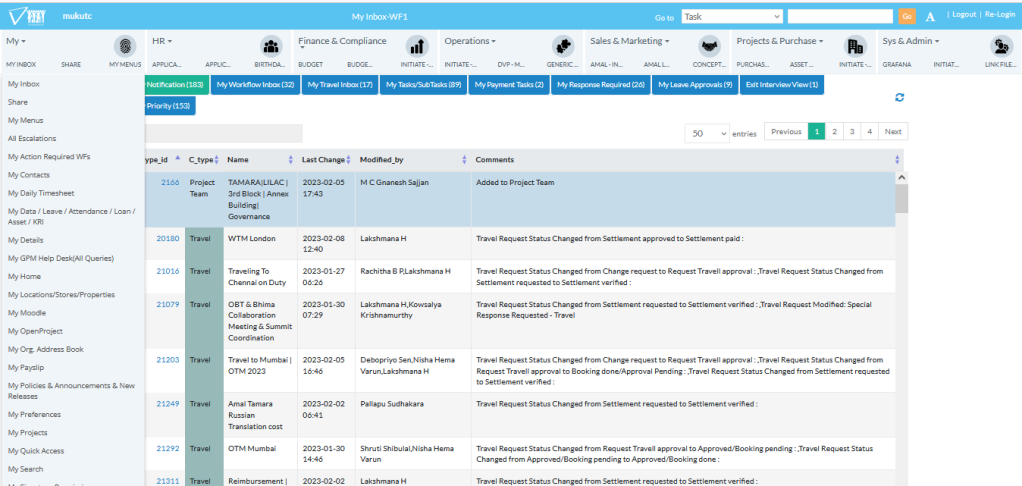Click the grey table filter search box
This screenshot has width=1022, height=486.
click(x=223, y=134)
